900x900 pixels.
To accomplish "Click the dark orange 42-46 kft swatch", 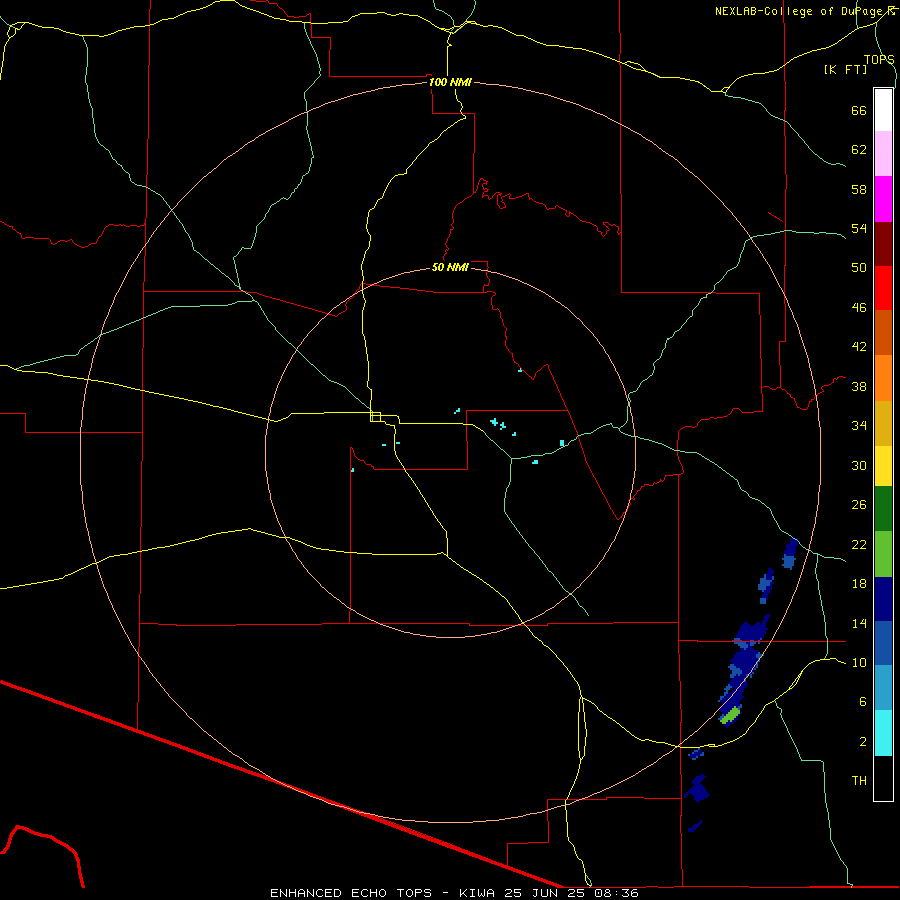I will 883,332.
